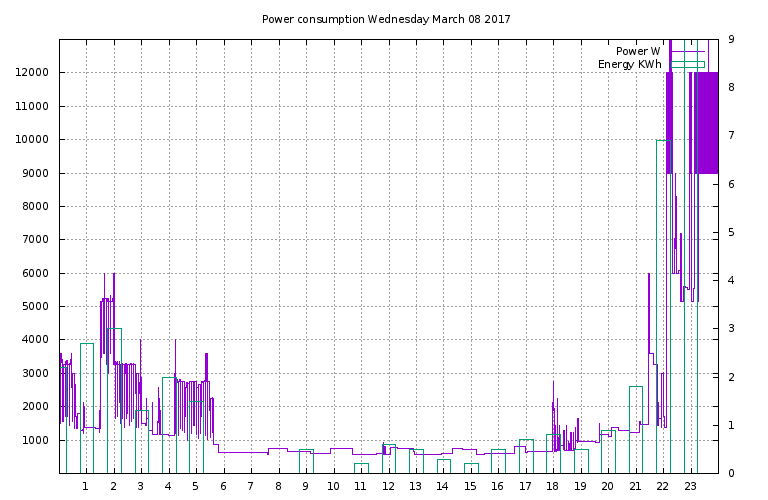The width and height of the screenshot is (768, 500).
Task: Click the tall green energy bar at hour 22
Action: pos(664,307)
